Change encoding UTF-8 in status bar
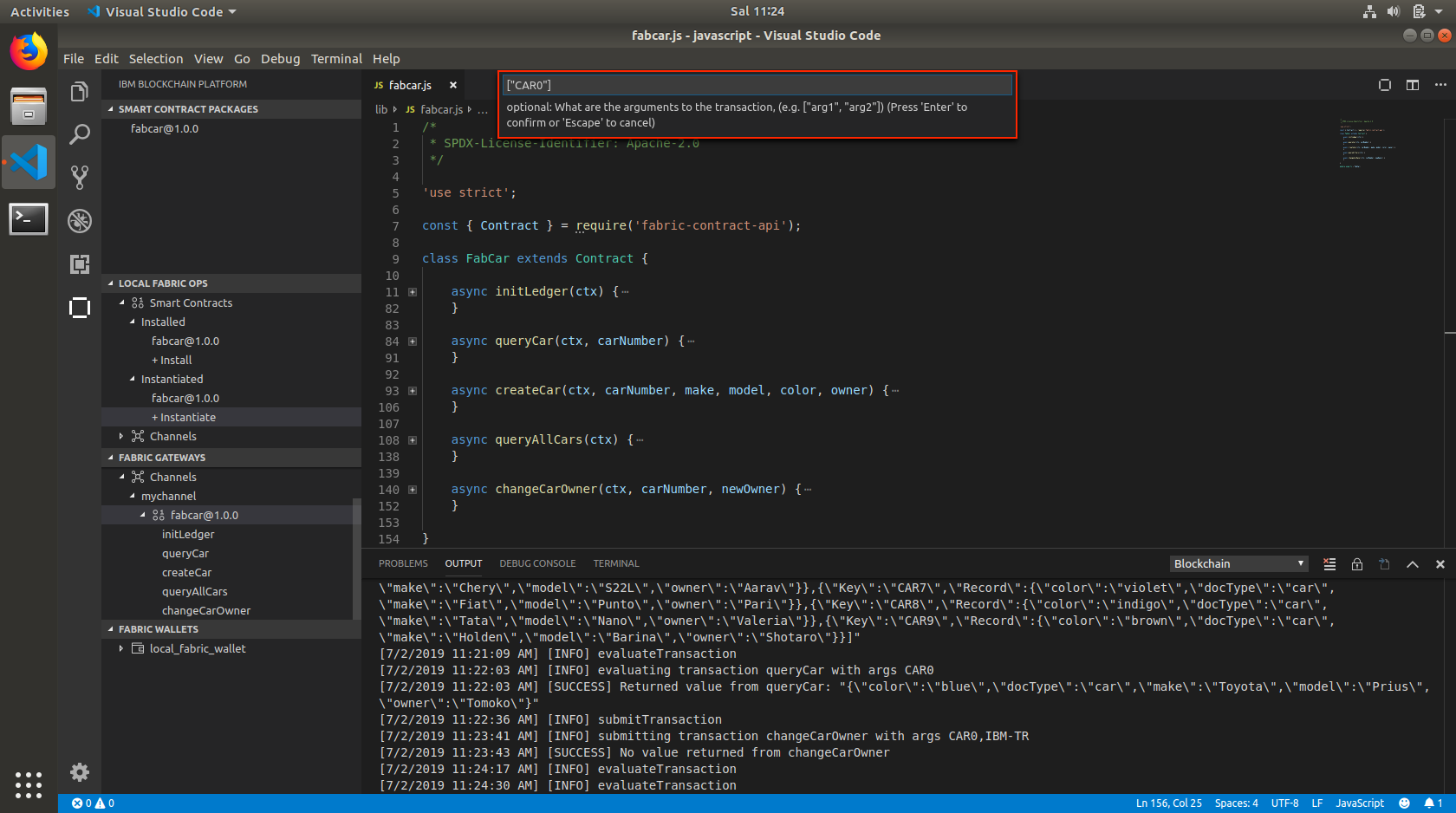Viewport: 1456px width, 813px height. point(1284,803)
